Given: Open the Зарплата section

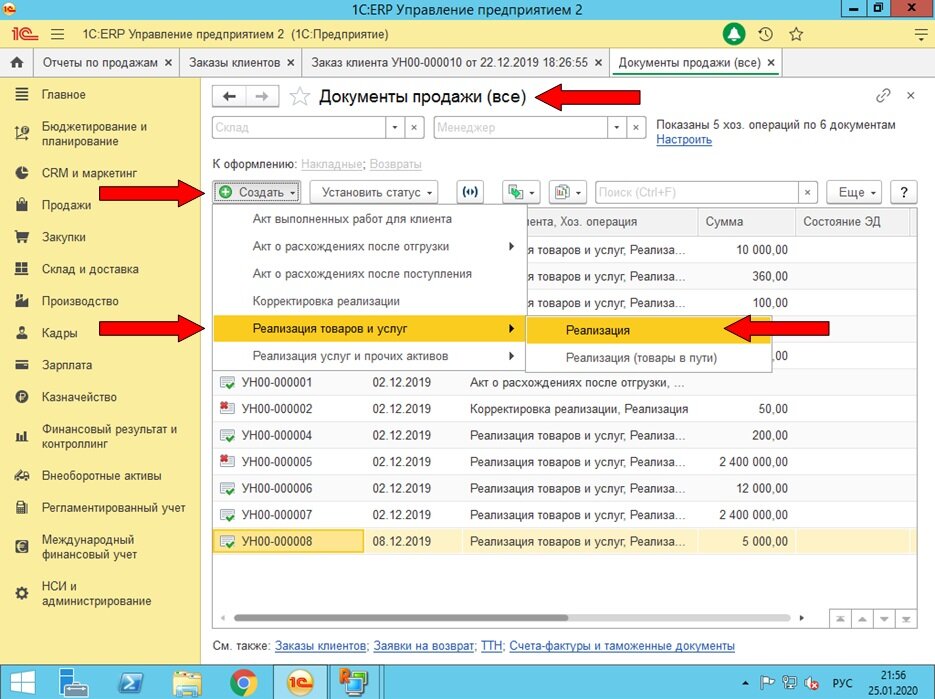Looking at the screenshot, I should tap(67, 365).
